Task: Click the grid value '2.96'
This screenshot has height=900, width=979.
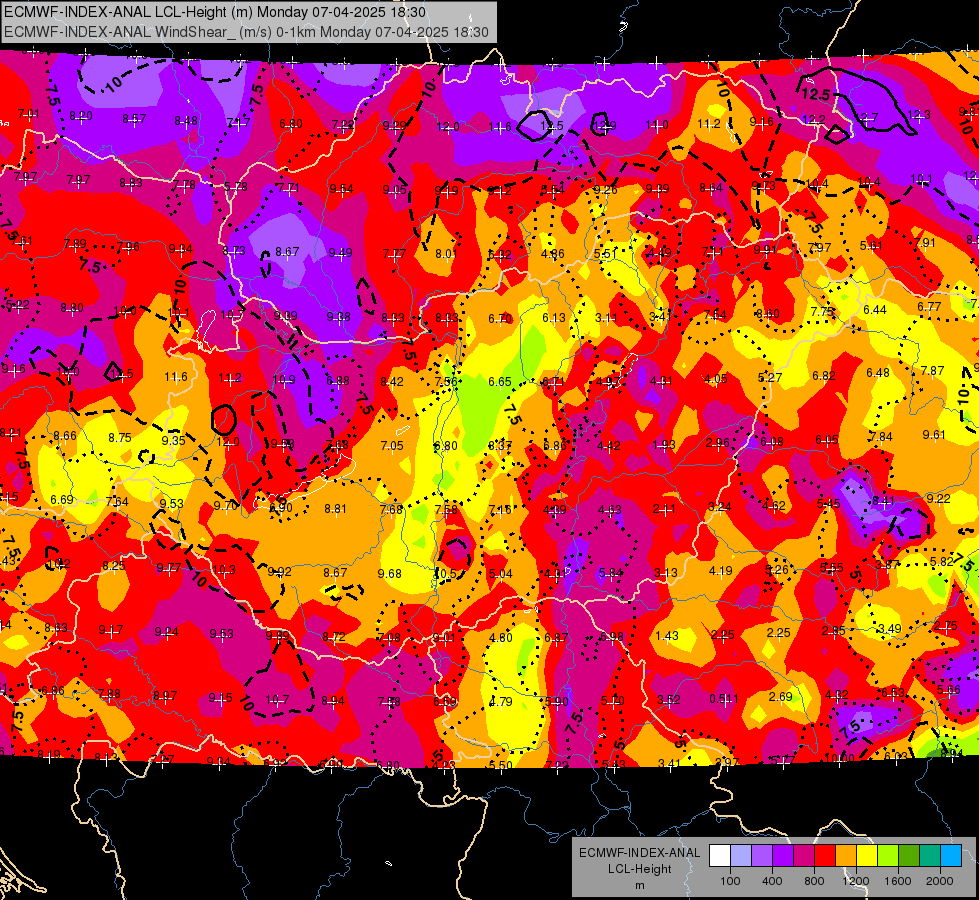Action: (x=717, y=442)
